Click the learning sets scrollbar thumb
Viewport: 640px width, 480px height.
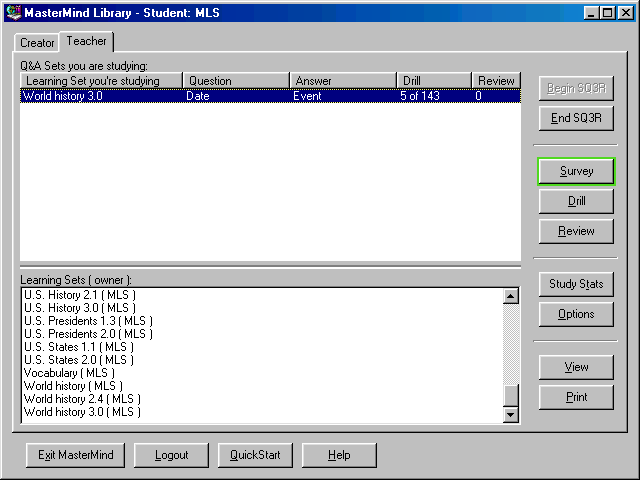(x=510, y=396)
